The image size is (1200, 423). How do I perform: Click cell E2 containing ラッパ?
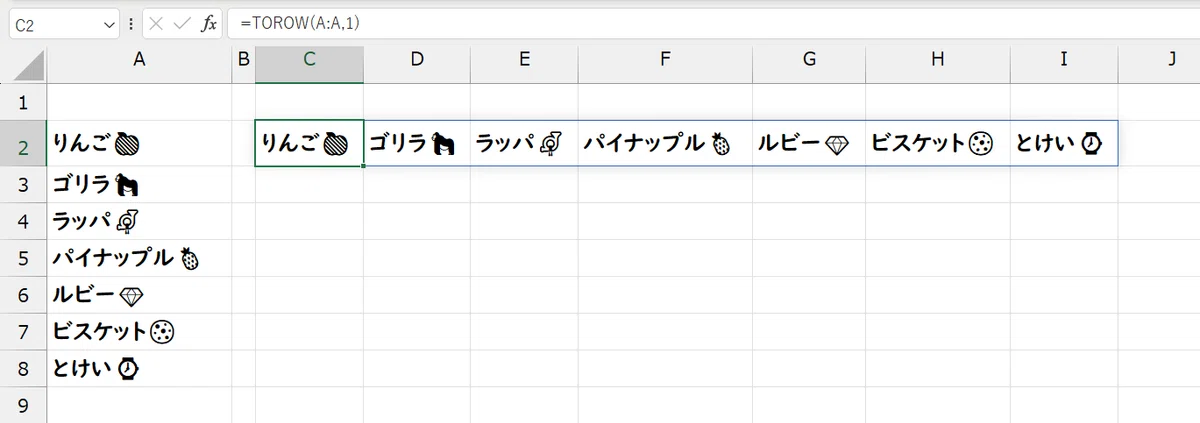point(524,144)
